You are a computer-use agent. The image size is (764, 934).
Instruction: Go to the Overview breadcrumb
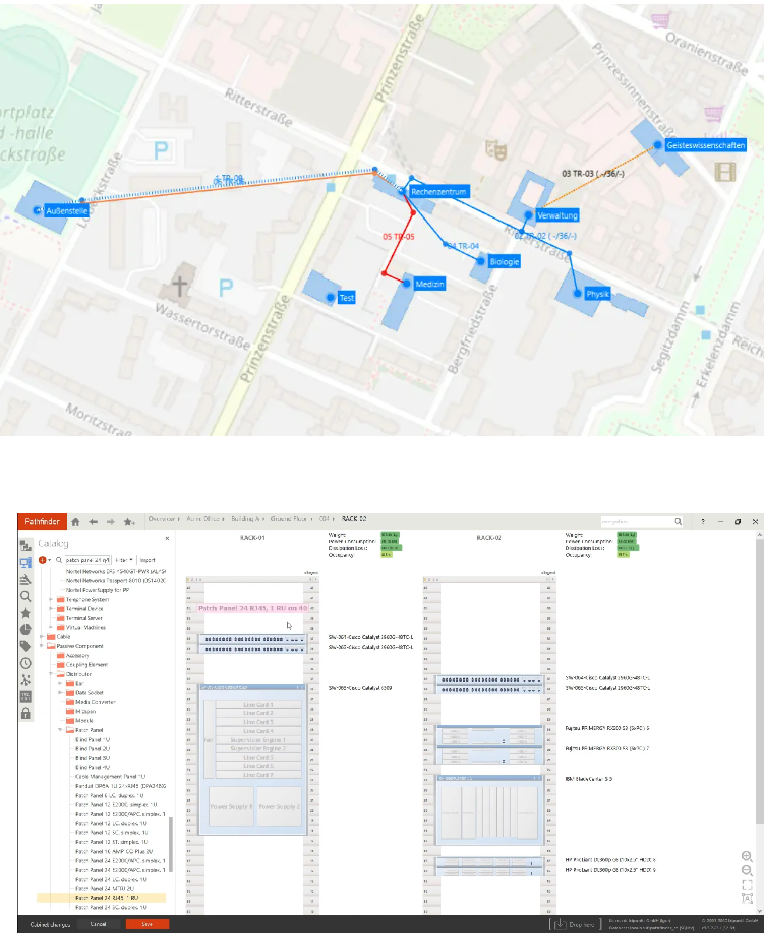coord(162,520)
